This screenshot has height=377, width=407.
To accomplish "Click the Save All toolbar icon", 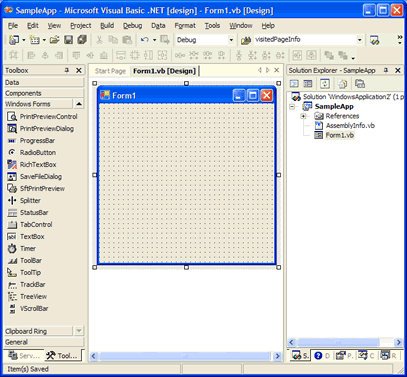I will coord(82,40).
